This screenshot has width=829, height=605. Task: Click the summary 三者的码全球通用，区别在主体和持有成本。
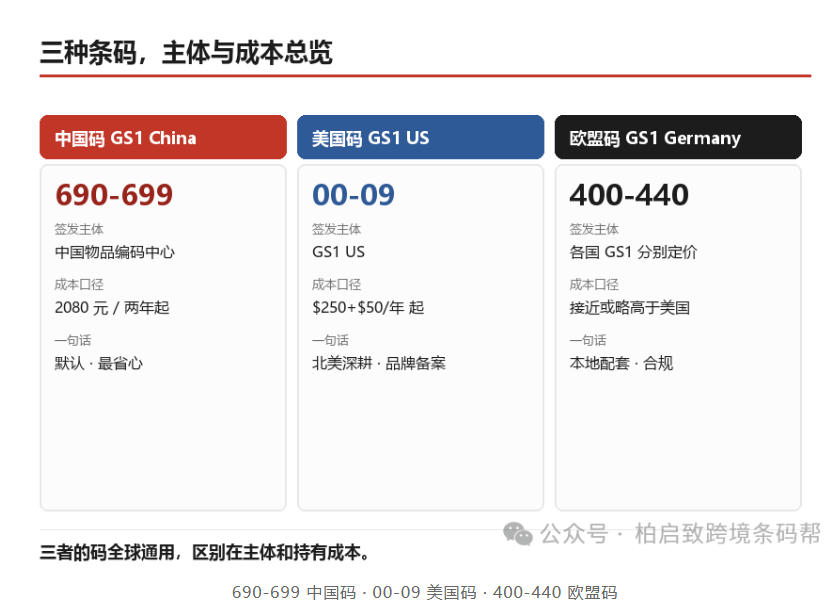[x=205, y=553]
